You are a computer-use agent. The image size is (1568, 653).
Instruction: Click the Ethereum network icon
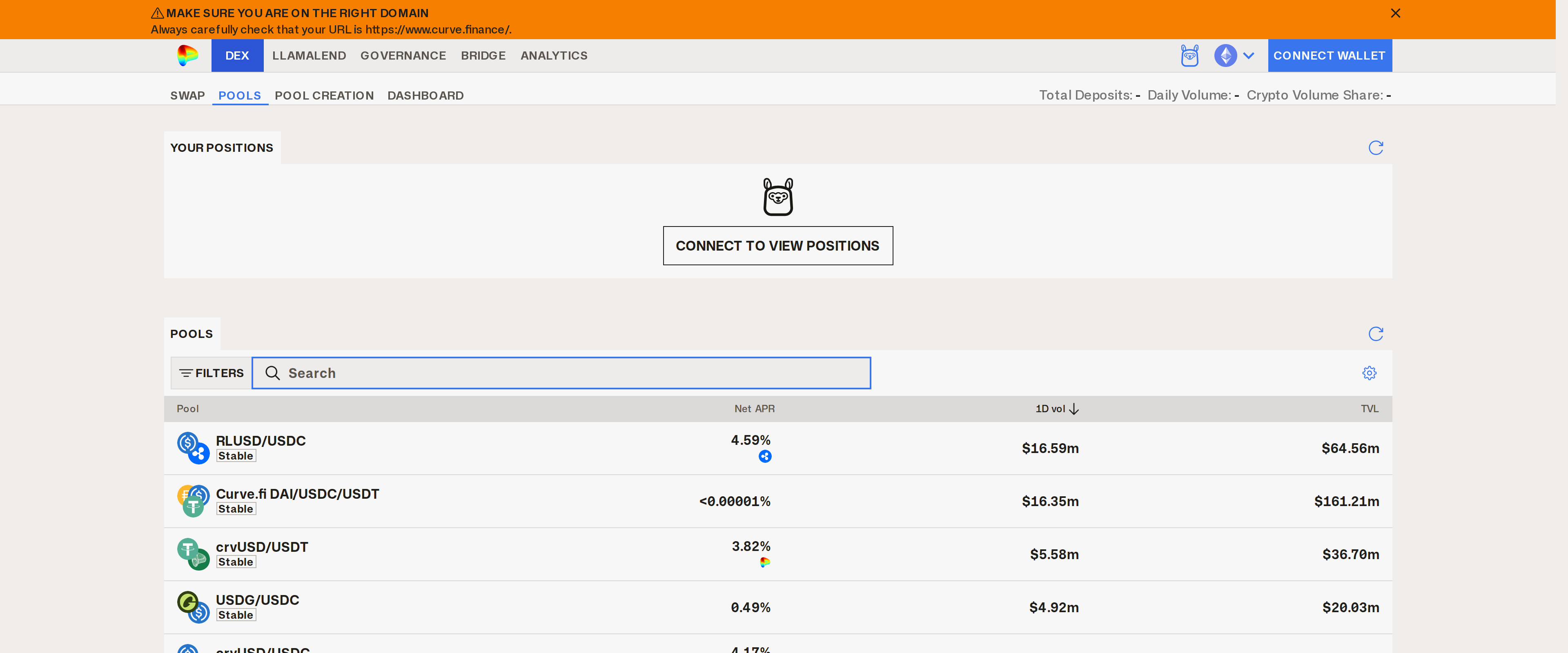pyautogui.click(x=1225, y=56)
